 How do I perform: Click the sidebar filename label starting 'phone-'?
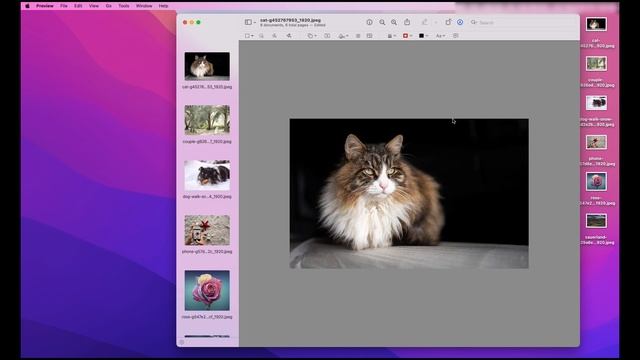point(207,252)
